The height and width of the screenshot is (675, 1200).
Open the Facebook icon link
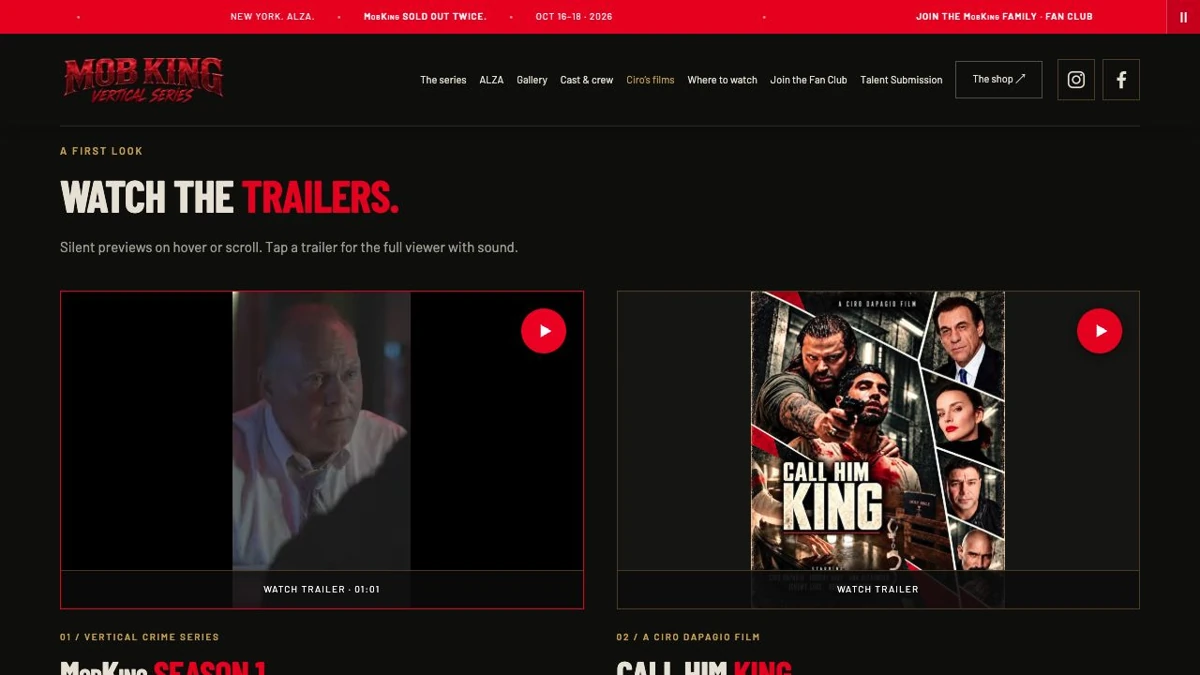[1121, 80]
